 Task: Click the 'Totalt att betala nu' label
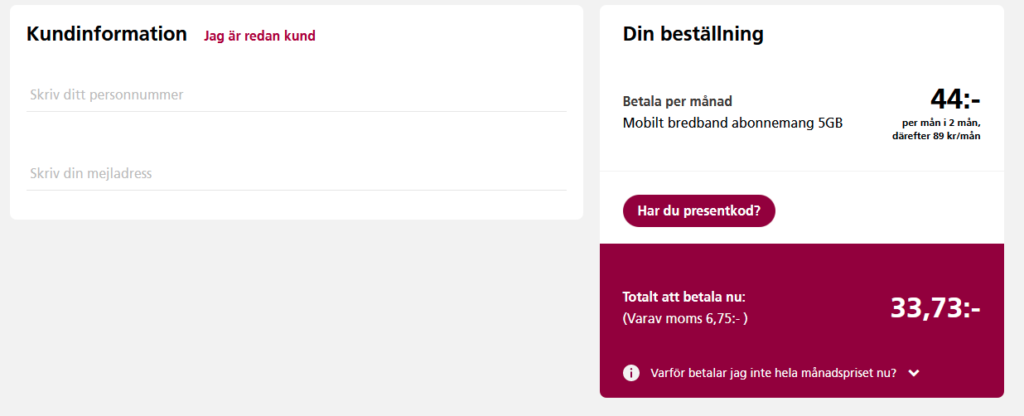point(684,297)
